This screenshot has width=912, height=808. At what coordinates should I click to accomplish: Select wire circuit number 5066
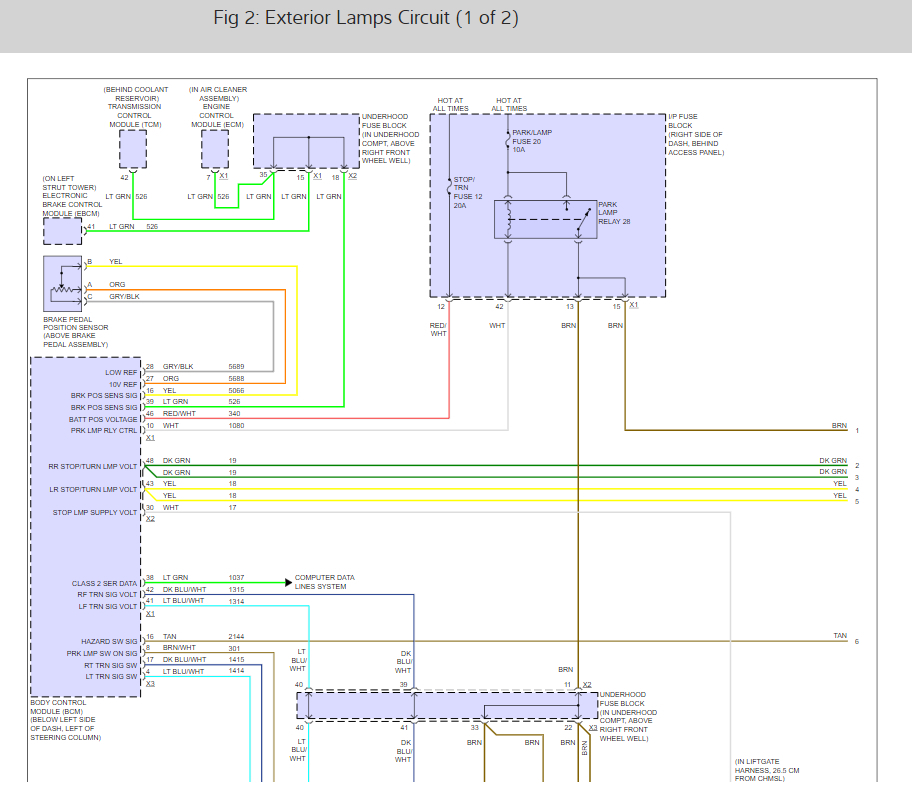[236, 391]
